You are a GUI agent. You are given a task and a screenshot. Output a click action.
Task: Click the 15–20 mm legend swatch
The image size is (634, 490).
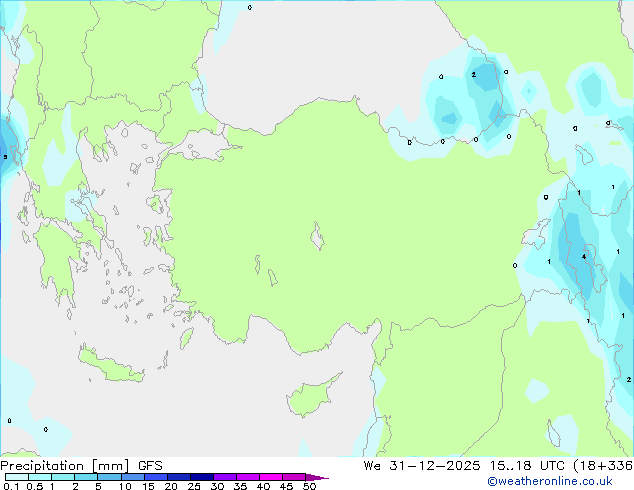(x=156, y=477)
